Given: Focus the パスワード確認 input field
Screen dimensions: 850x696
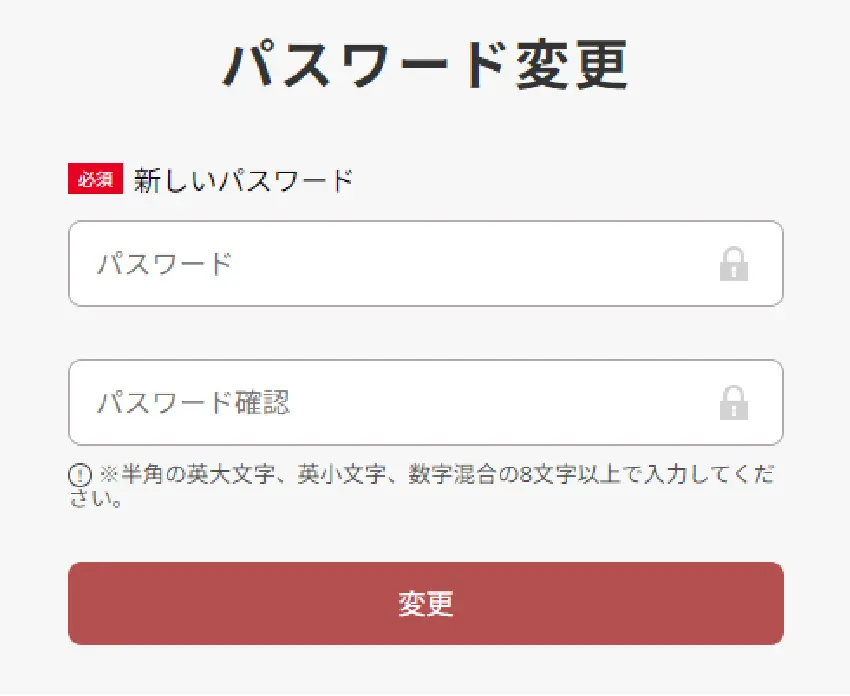Looking at the screenshot, I should (426, 402).
